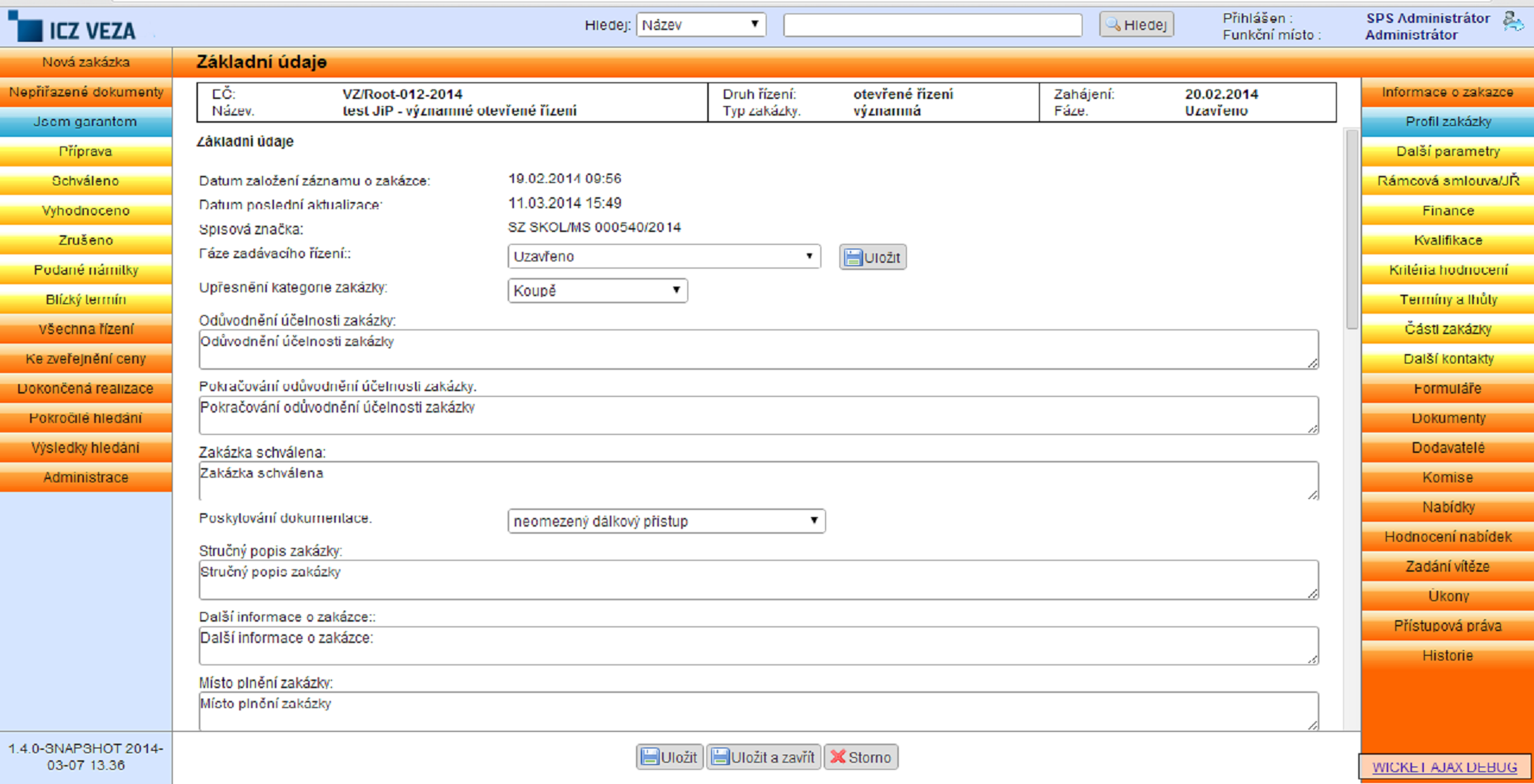The width and height of the screenshot is (1534, 784).
Task: Click the form's vertical scrollbar
Action: (1352, 230)
